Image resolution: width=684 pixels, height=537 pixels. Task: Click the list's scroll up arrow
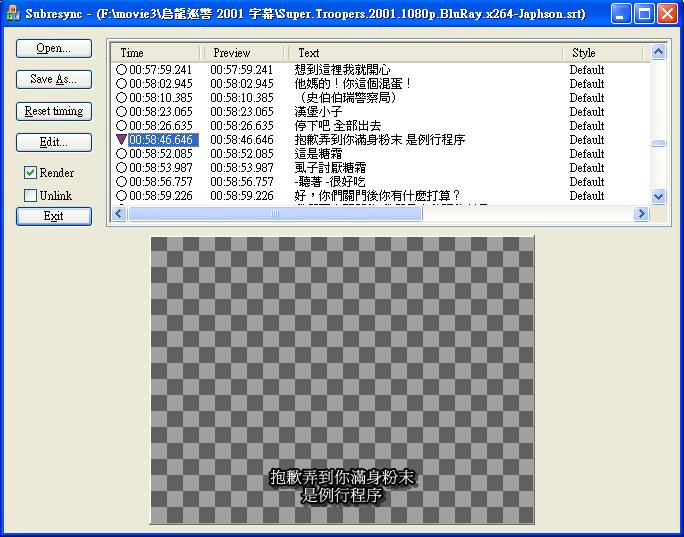tap(658, 52)
